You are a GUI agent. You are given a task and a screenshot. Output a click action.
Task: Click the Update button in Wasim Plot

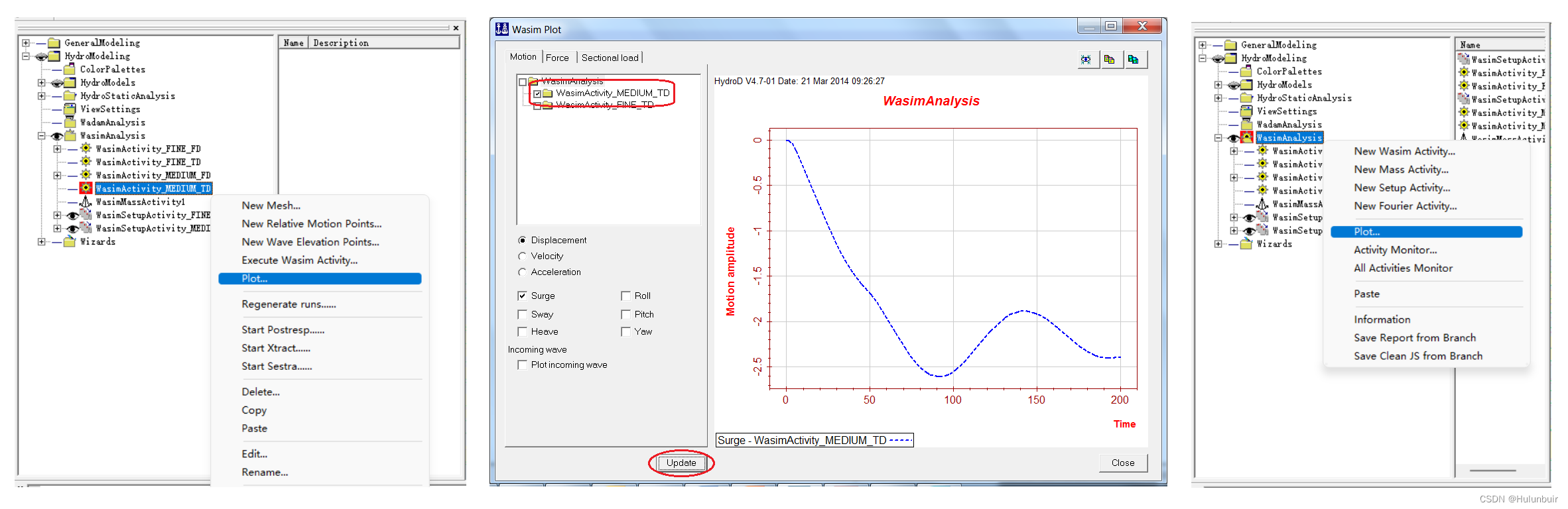click(681, 463)
